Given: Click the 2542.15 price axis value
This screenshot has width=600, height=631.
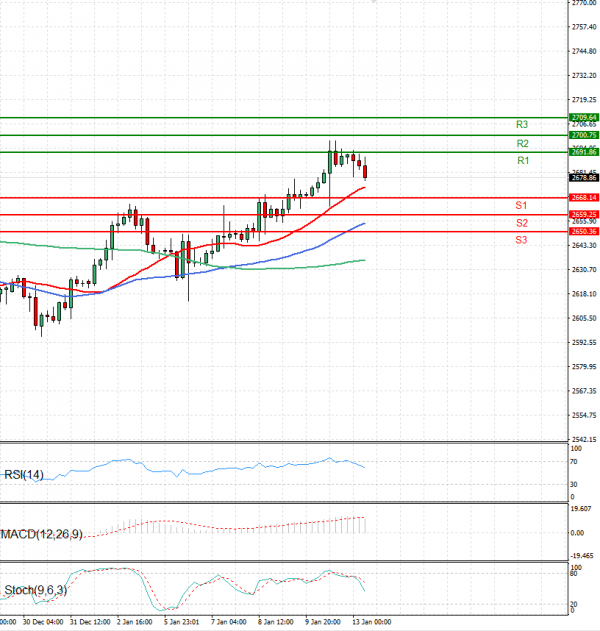Looking at the screenshot, I should click(584, 439).
